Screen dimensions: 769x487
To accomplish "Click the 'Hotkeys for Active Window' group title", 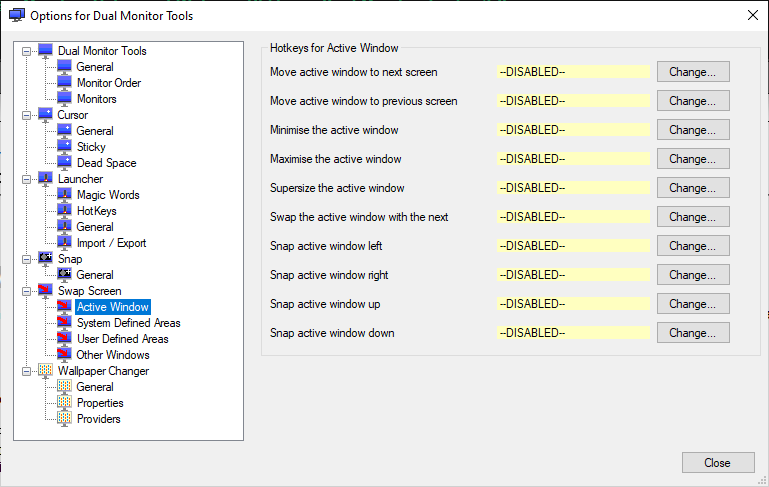I will tap(334, 48).
